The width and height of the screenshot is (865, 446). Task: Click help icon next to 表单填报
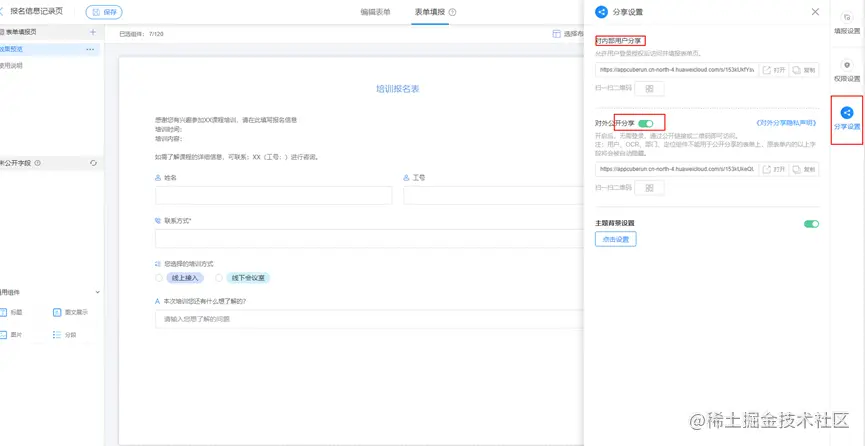click(x=452, y=12)
